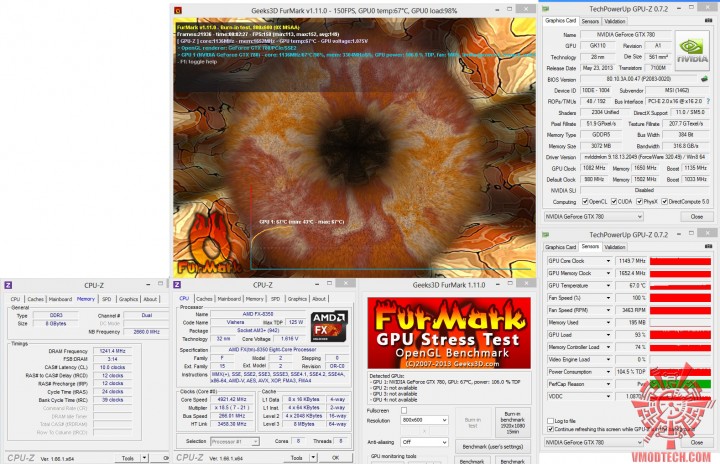Viewport: 720px width, 464px height.
Task: Click the 3463 RPM fan speed reading
Action: pos(632,311)
